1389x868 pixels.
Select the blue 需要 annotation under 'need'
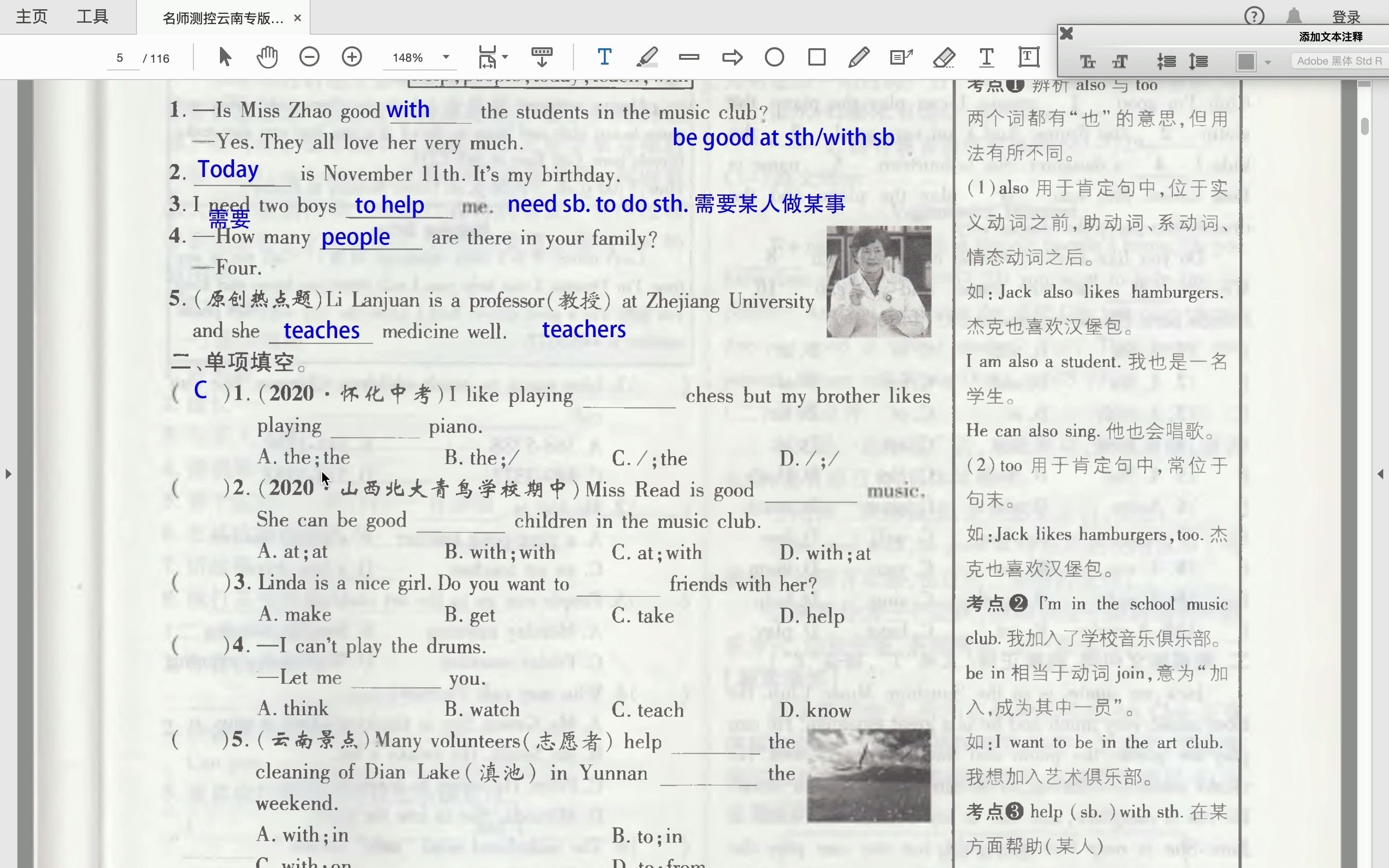point(230,219)
